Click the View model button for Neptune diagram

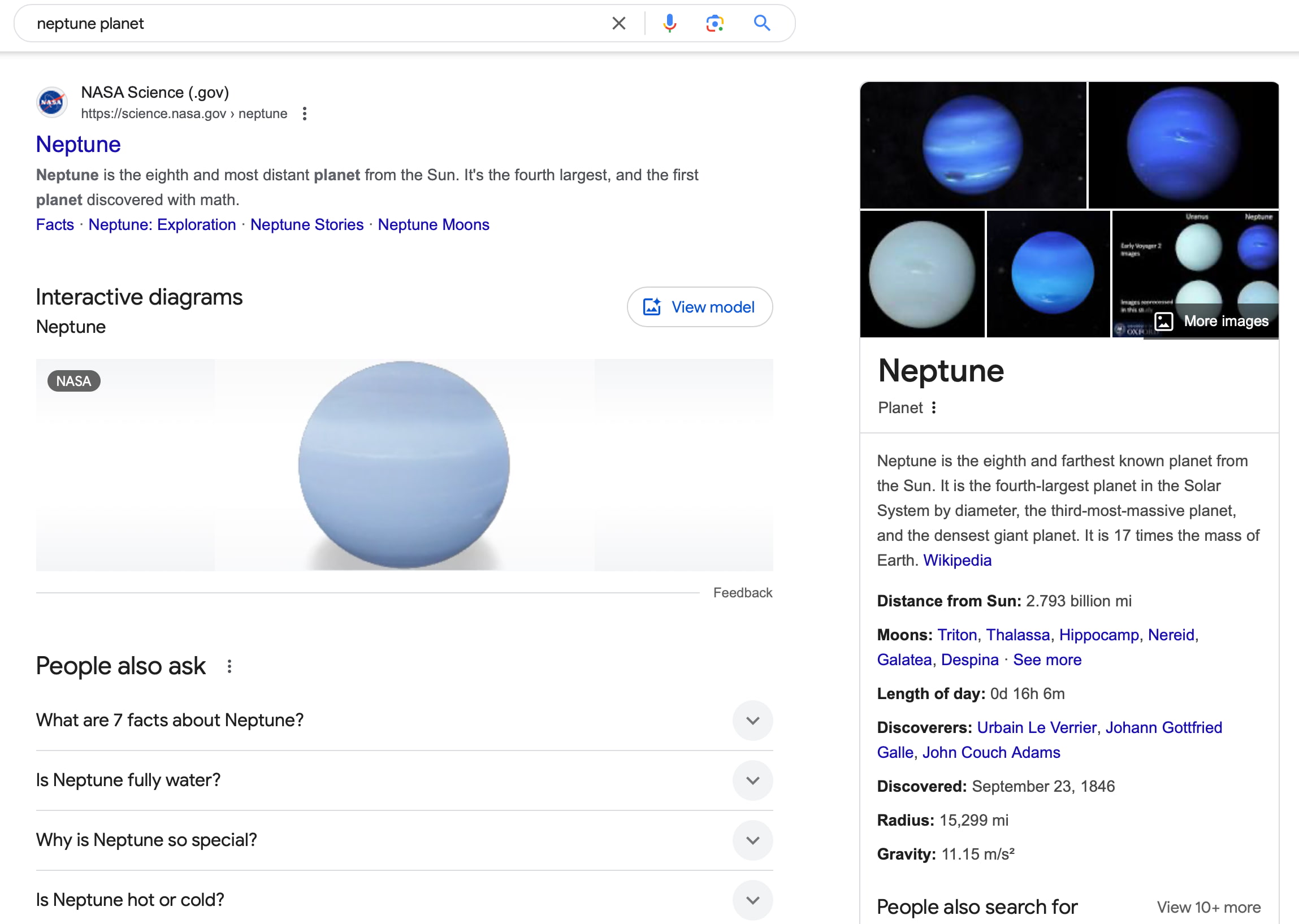click(700, 307)
